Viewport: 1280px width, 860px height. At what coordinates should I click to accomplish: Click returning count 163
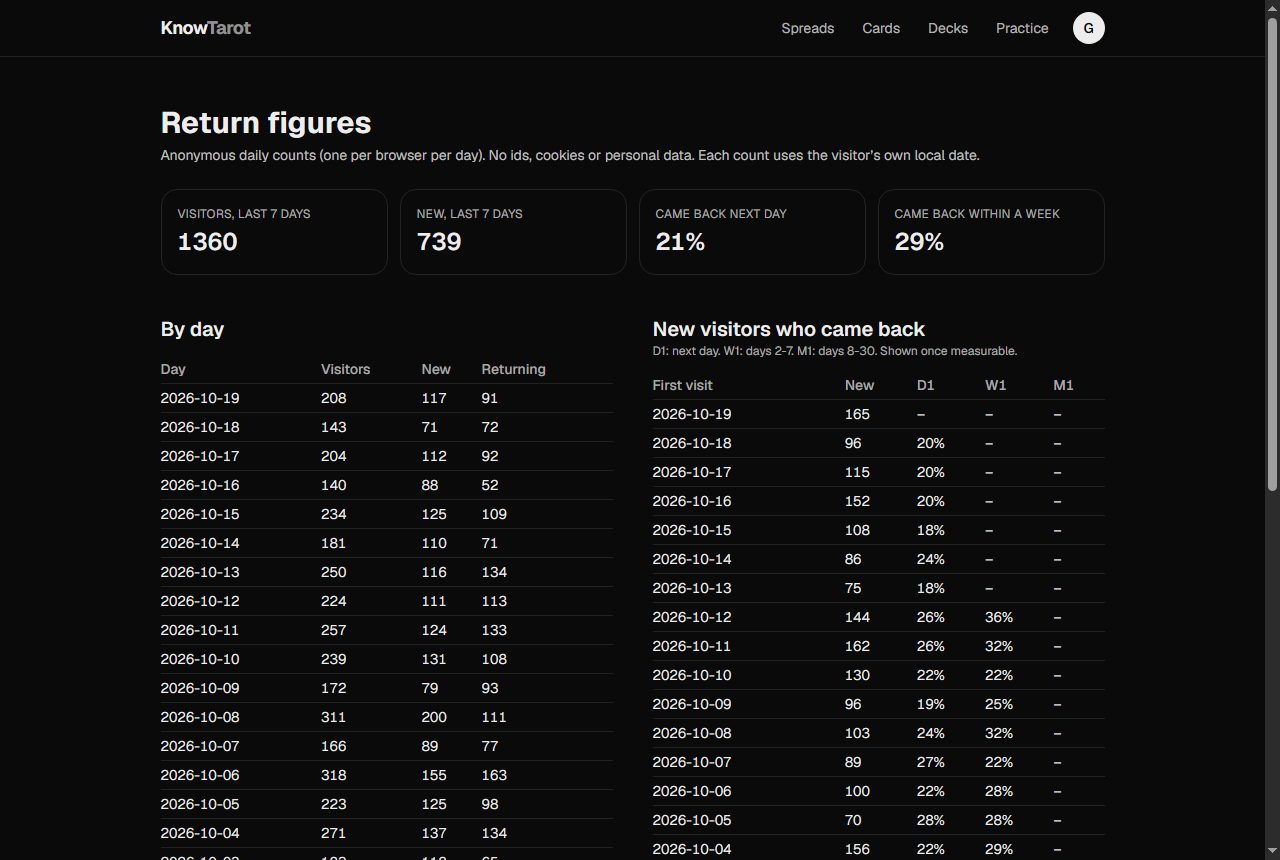494,775
